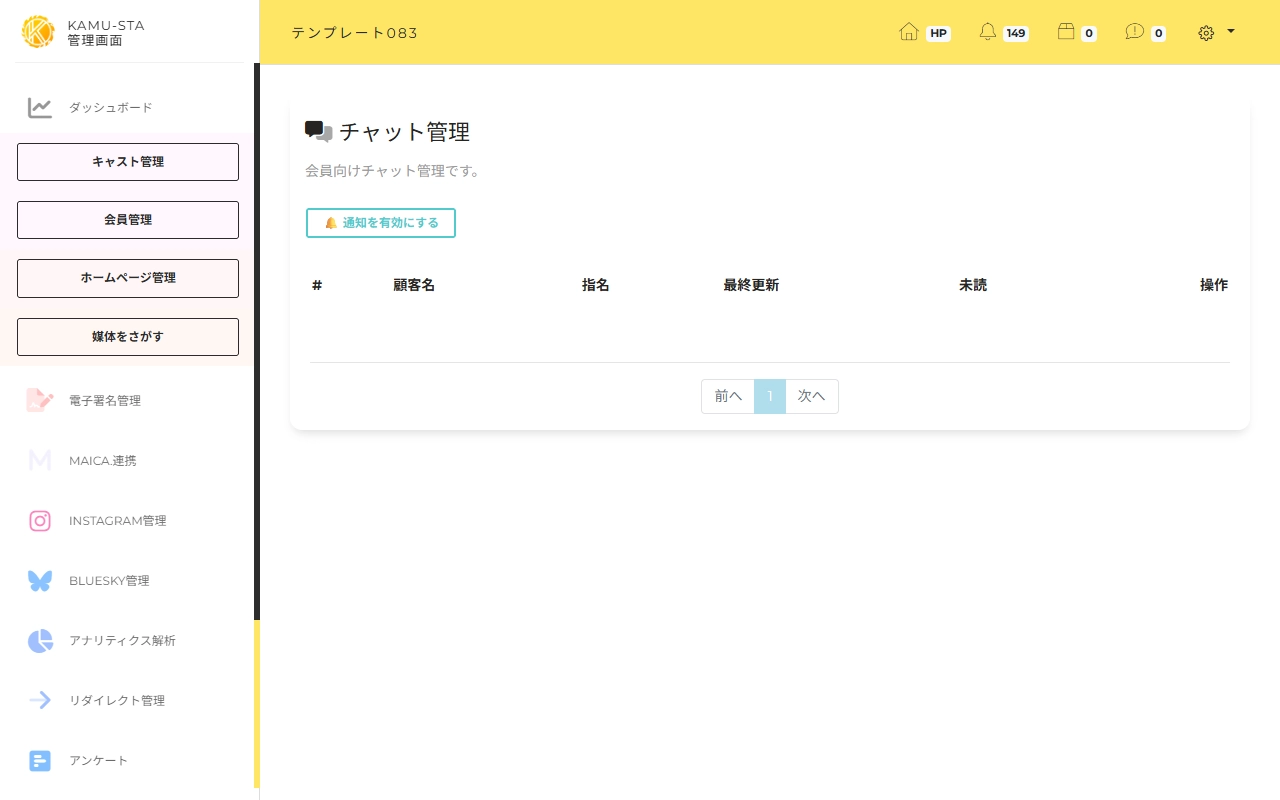This screenshot has width=1280, height=800.
Task: Open notifications via the bell icon
Action: tap(988, 32)
